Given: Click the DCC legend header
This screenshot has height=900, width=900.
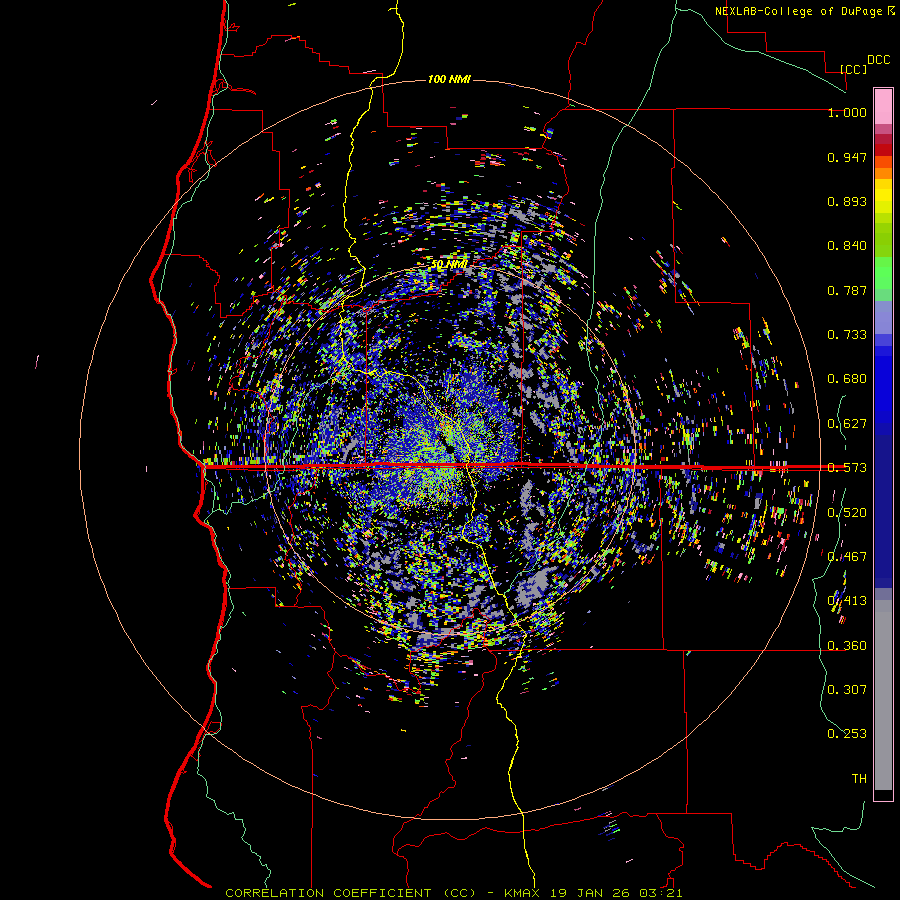Looking at the screenshot, I should [x=878, y=60].
